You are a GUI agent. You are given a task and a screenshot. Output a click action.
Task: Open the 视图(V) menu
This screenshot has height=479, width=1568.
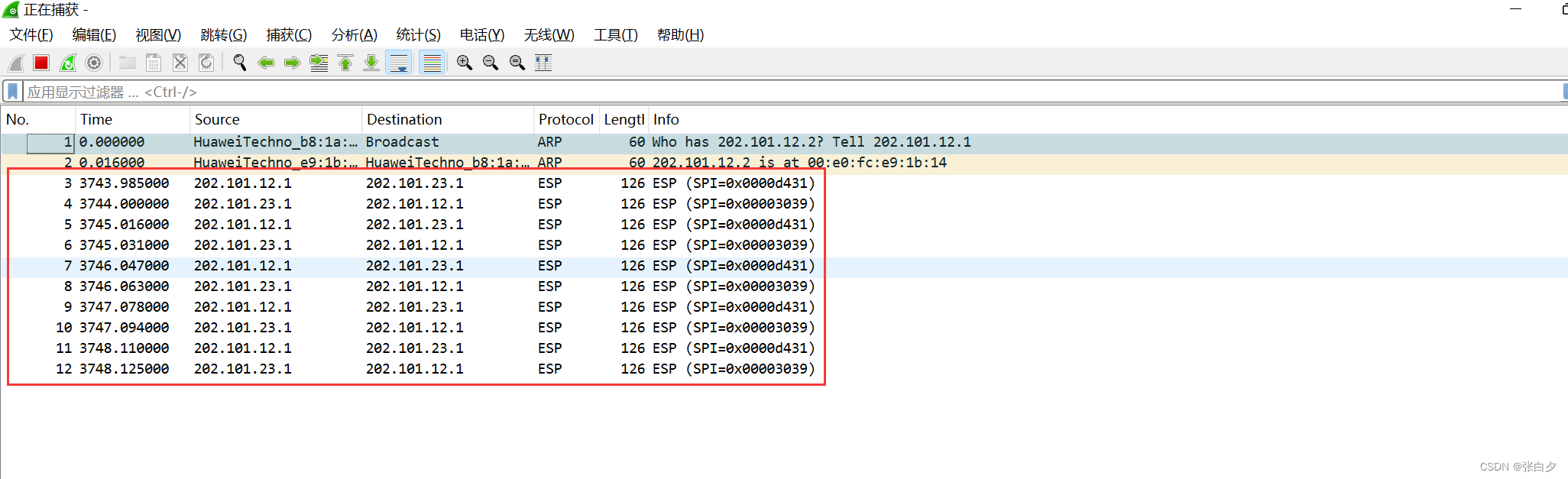pos(158,35)
